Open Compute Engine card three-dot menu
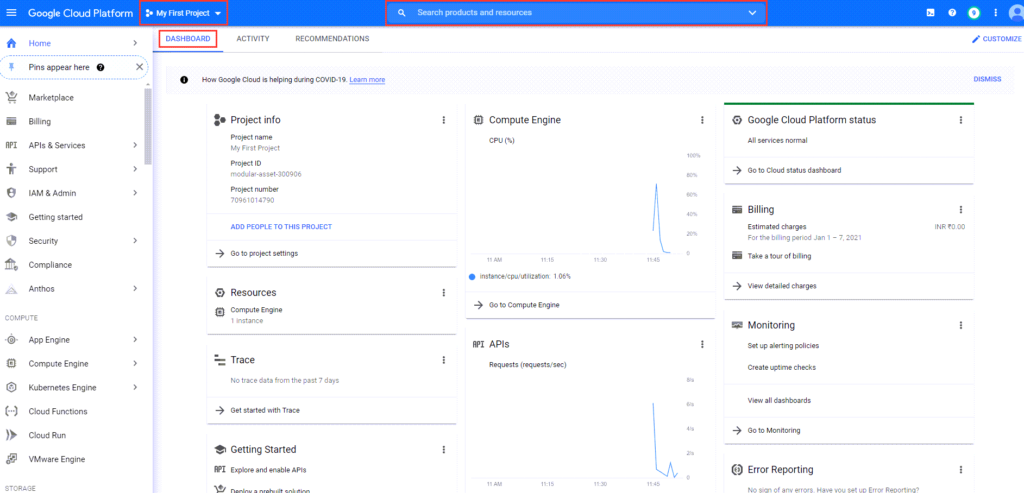The height and width of the screenshot is (493, 1024). coord(702,120)
